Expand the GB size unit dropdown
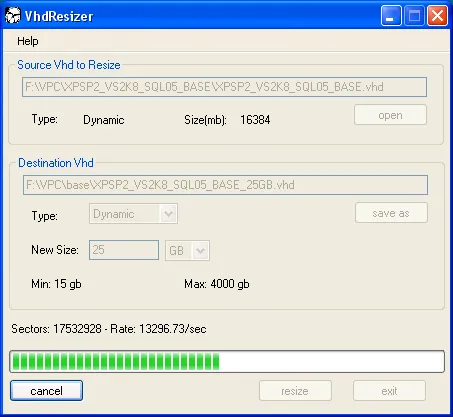453x417 pixels. (187, 250)
